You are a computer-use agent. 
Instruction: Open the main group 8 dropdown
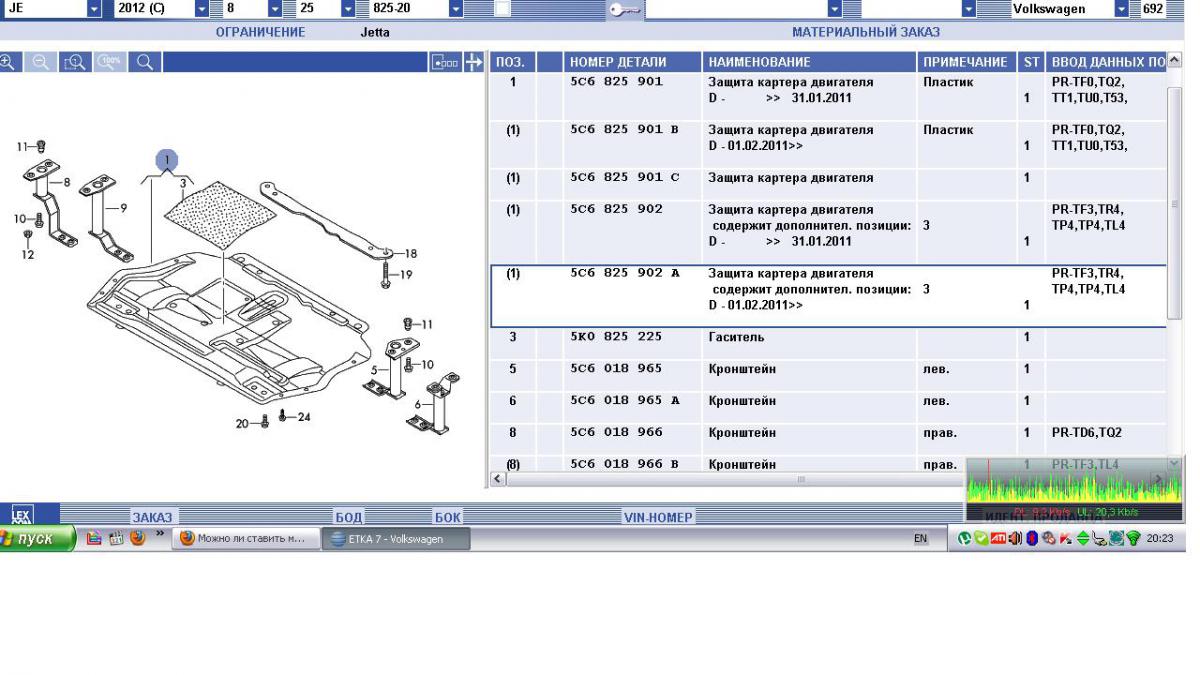[x=274, y=9]
